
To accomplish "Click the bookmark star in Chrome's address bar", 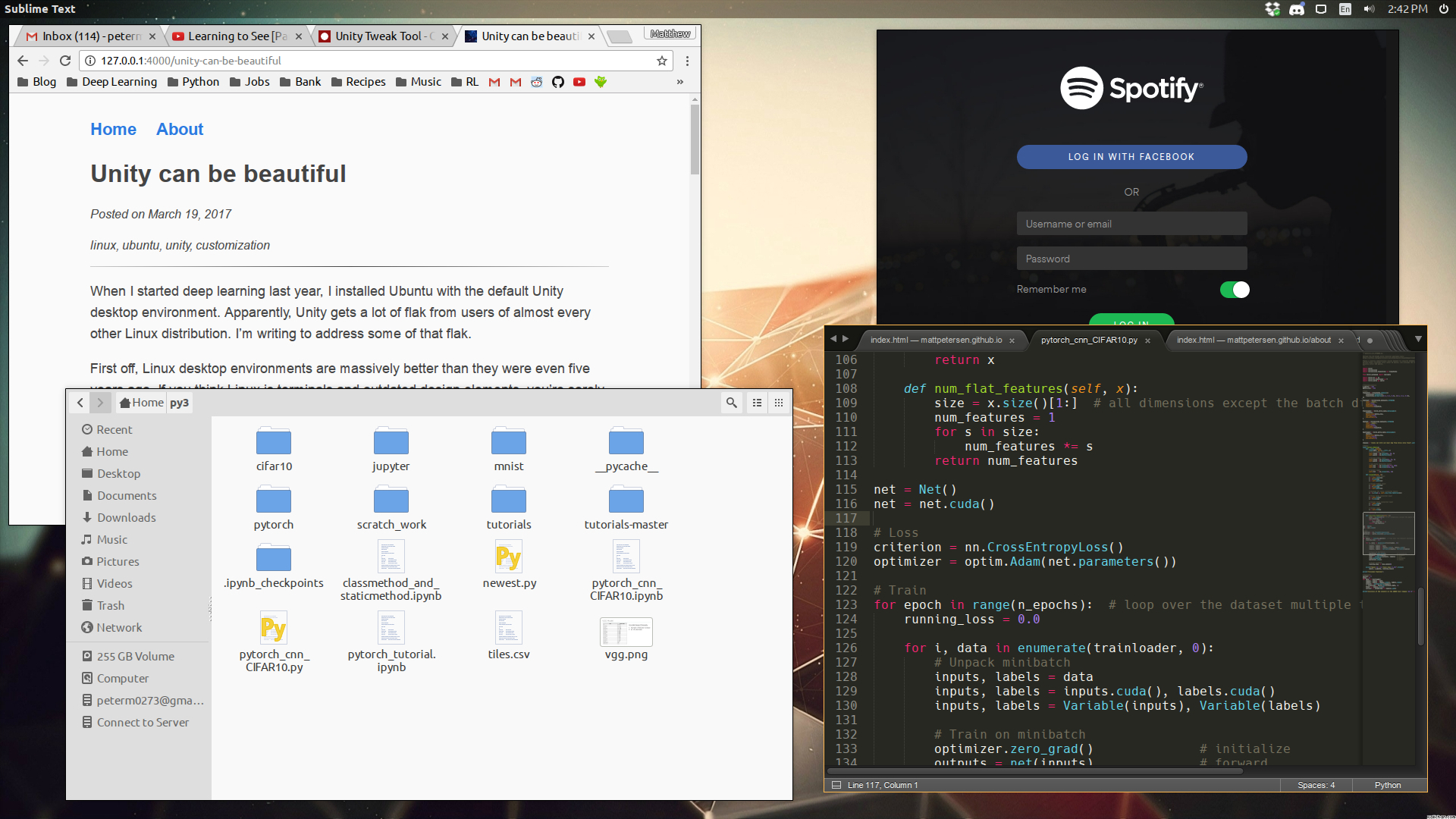I will tap(661, 61).
